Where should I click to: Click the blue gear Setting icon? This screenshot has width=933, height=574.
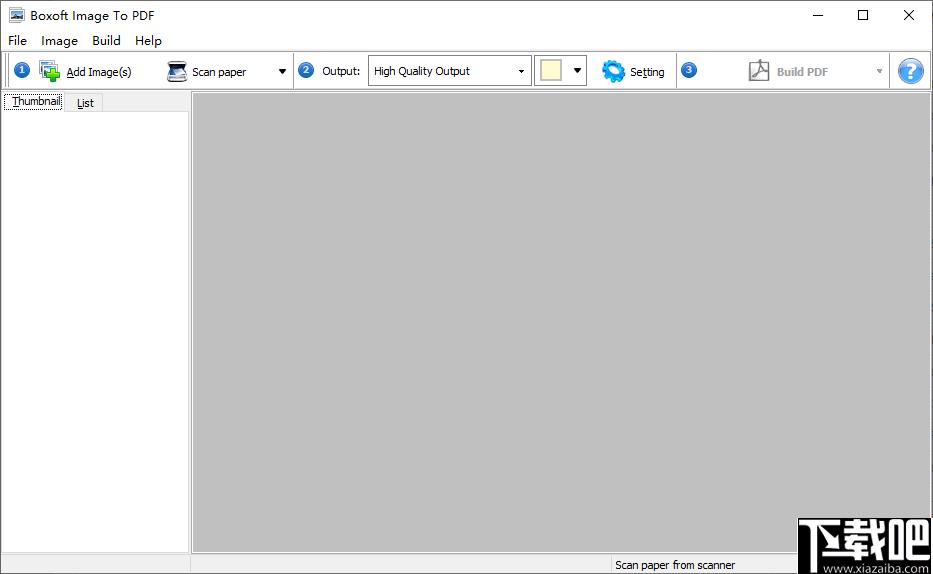pyautogui.click(x=613, y=71)
